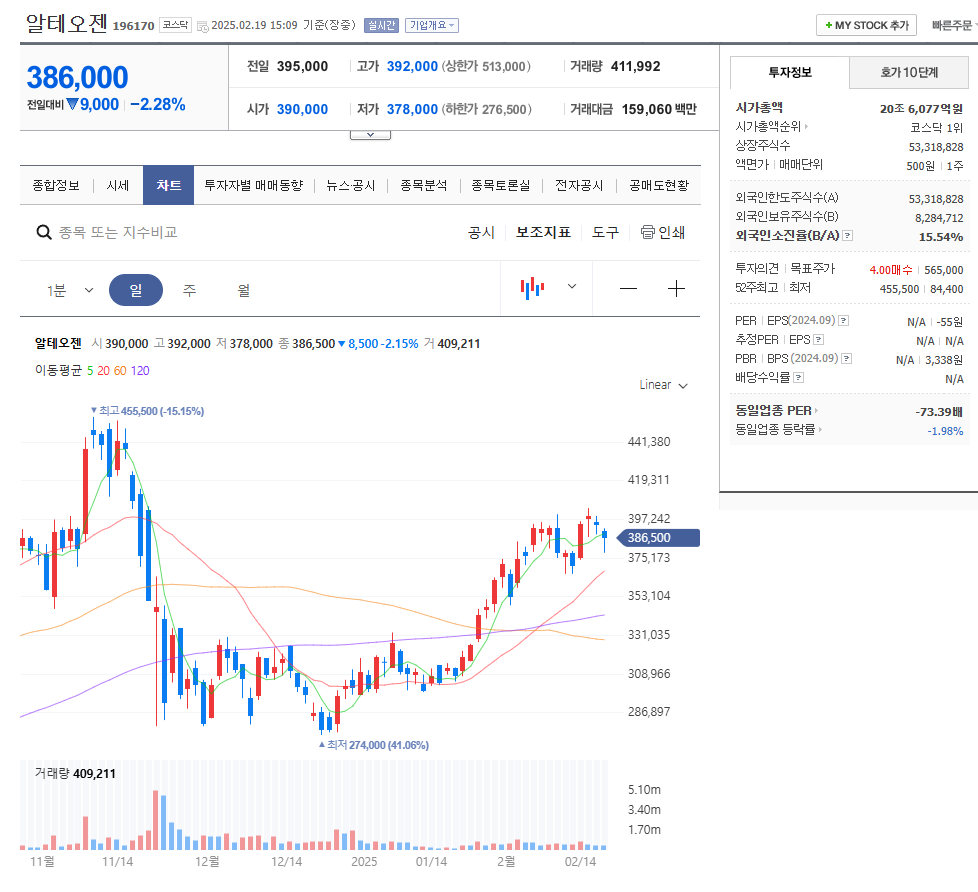Viewport: 978px width, 892px height.
Task: Click the 15.54% foreign ownership value
Action: [941, 237]
